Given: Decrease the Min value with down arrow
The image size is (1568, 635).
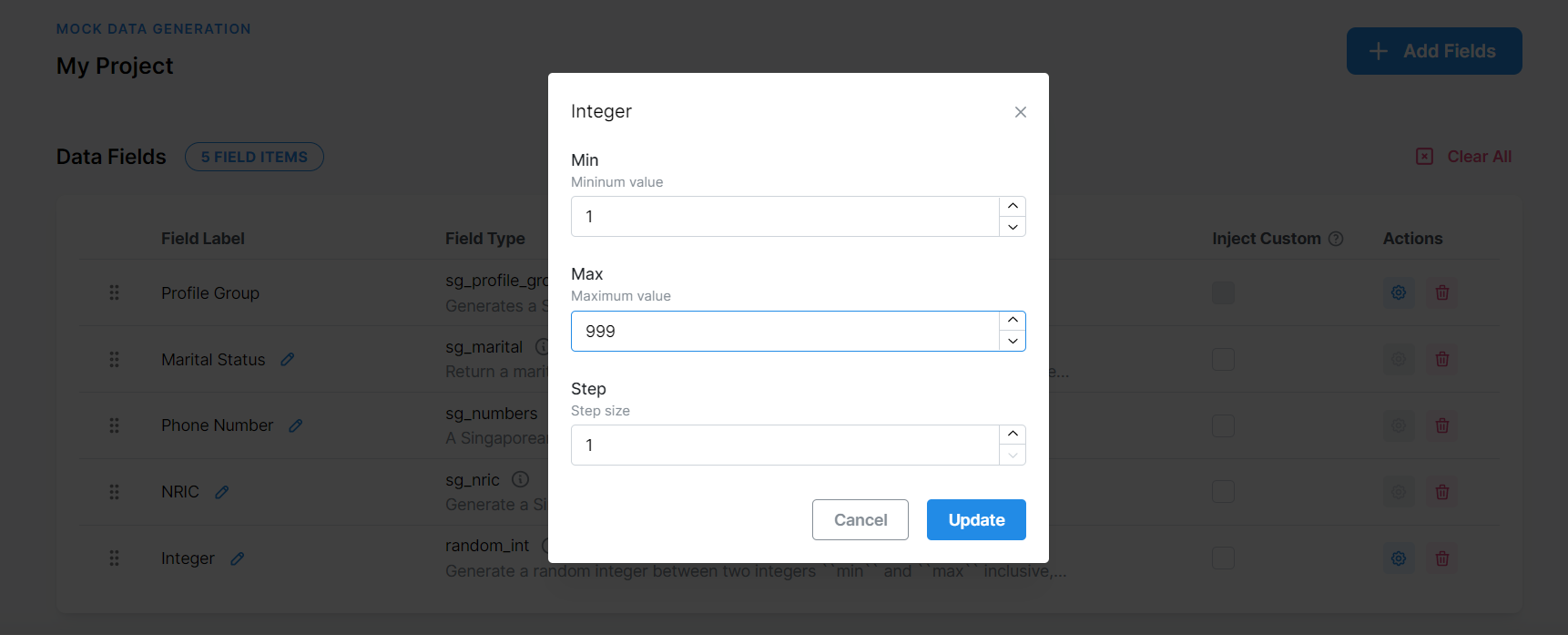Looking at the screenshot, I should coord(1013,227).
